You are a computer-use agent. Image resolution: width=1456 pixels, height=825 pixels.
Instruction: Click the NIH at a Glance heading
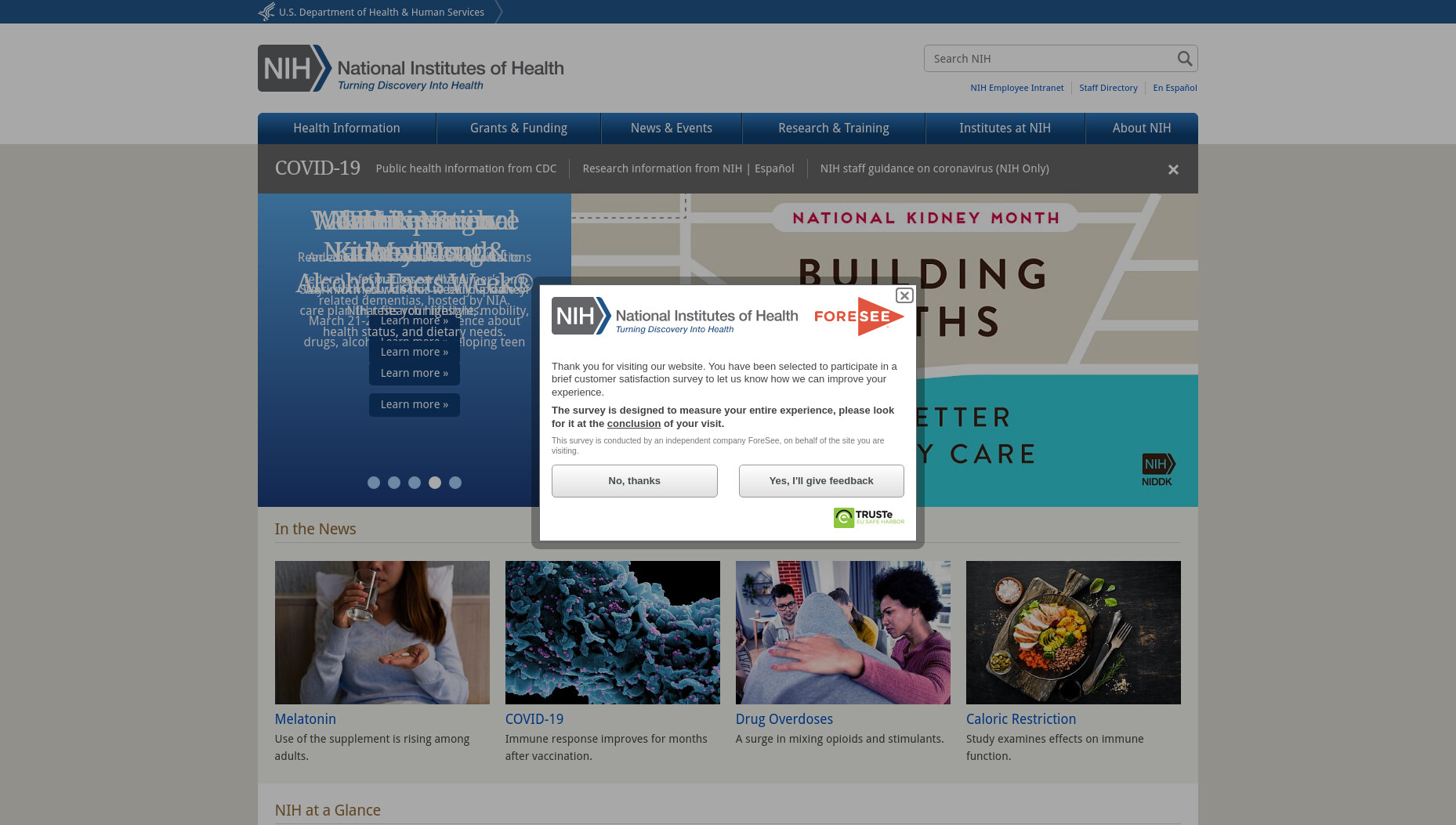coord(328,810)
